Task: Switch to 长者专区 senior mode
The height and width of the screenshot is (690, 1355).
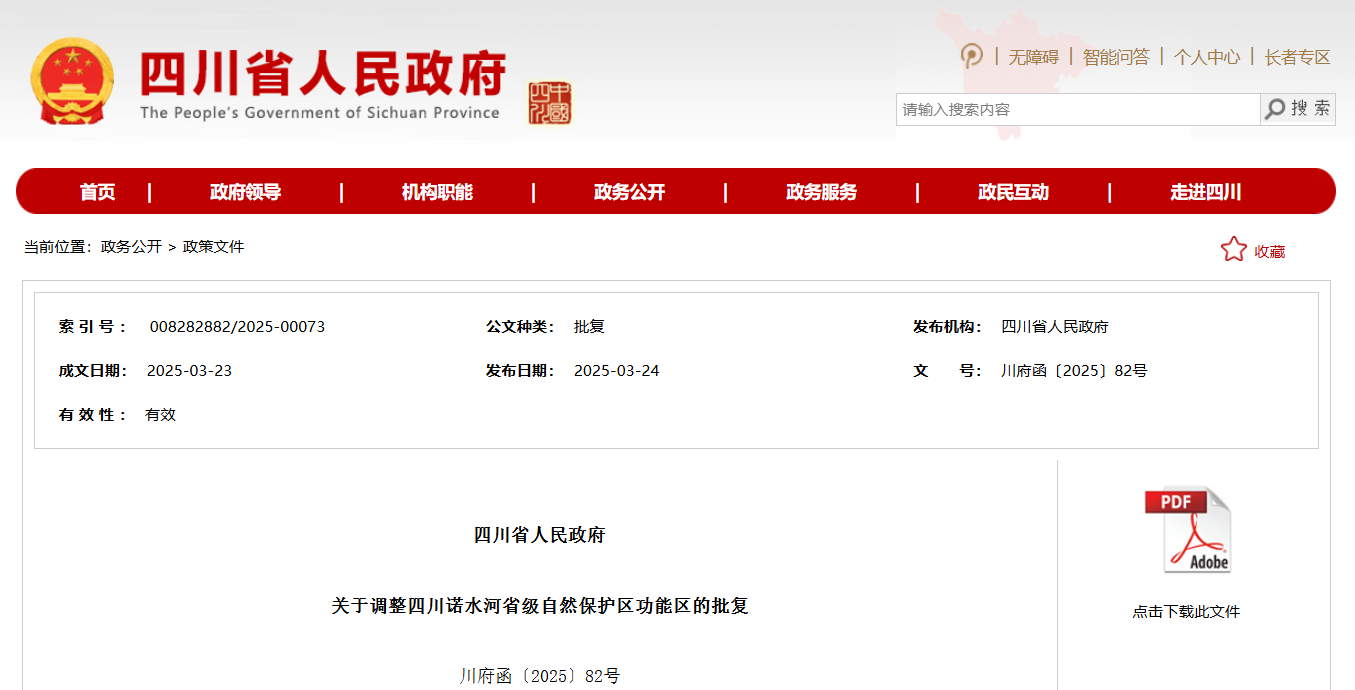Action: (x=1297, y=57)
